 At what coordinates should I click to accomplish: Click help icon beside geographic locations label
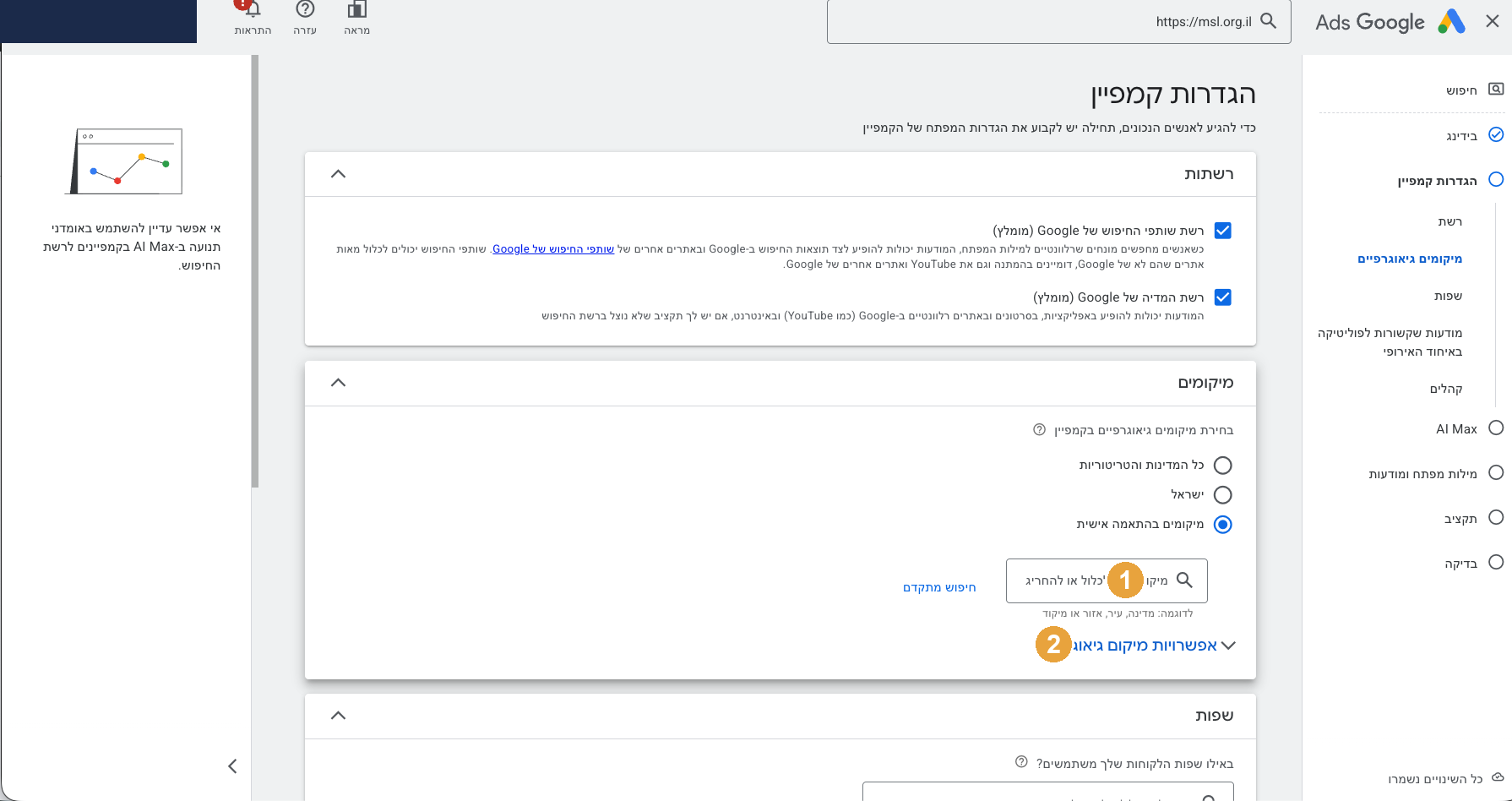pos(1039,429)
